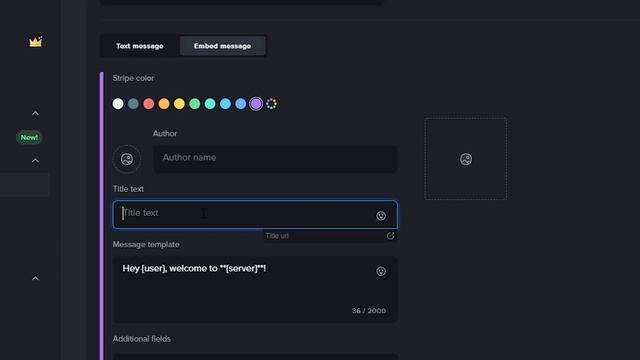Screen dimensions: 640x360
Task: Pick the green stripe color
Action: point(195,104)
